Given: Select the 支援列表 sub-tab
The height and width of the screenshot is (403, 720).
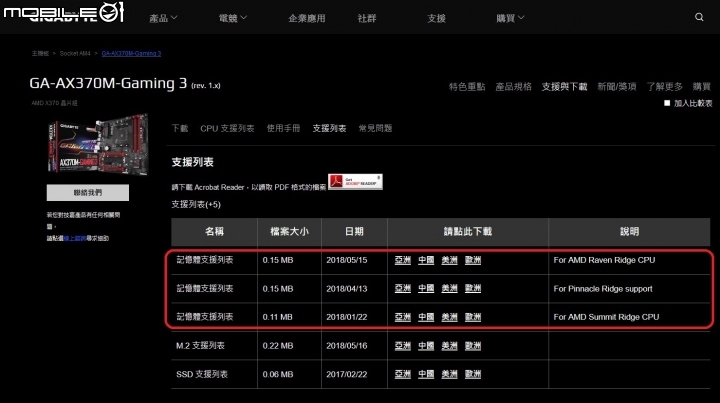Looking at the screenshot, I should click(x=329, y=128).
